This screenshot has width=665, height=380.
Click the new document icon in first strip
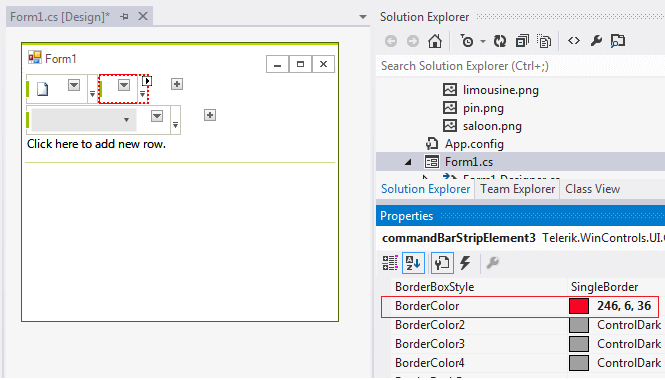(42, 89)
